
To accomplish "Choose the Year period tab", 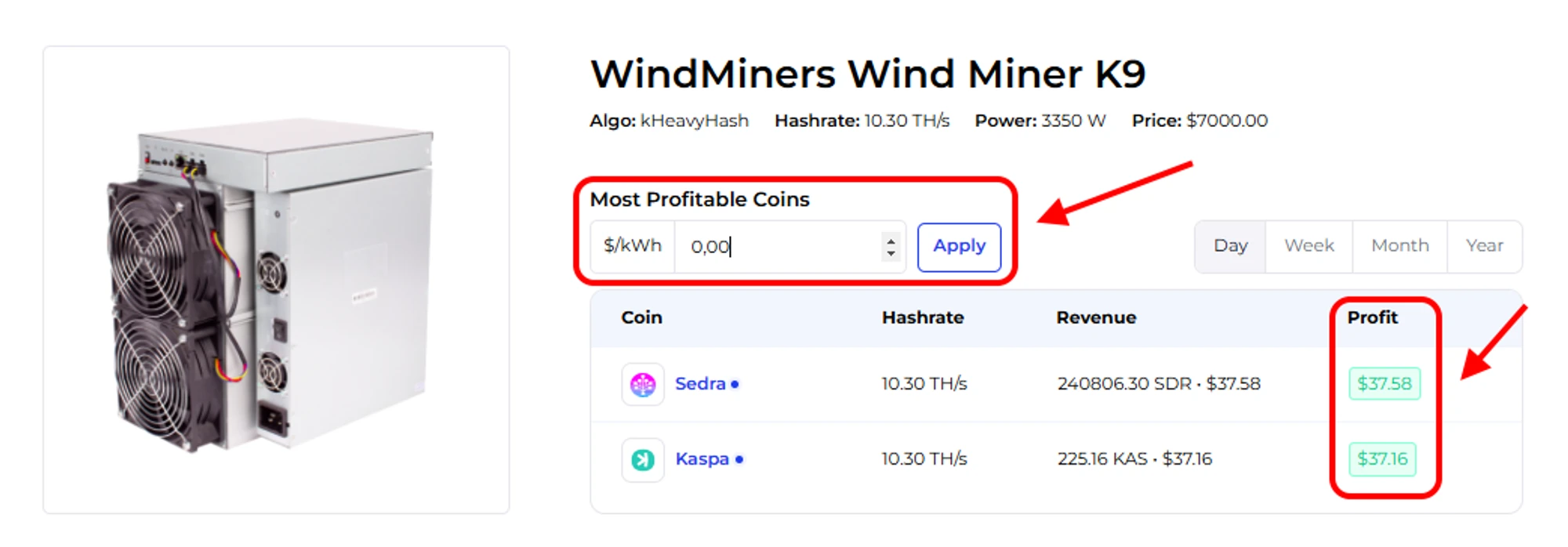I will click(1484, 246).
